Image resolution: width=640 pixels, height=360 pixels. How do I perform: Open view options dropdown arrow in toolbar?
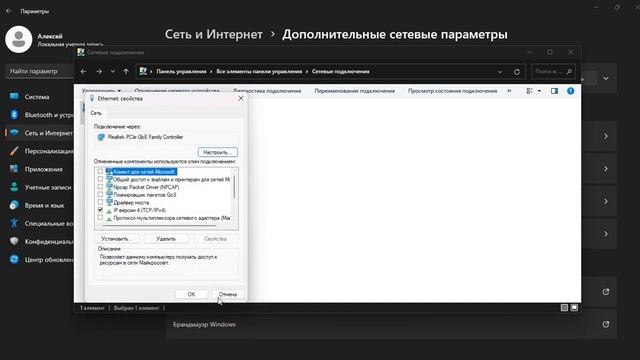[539, 91]
